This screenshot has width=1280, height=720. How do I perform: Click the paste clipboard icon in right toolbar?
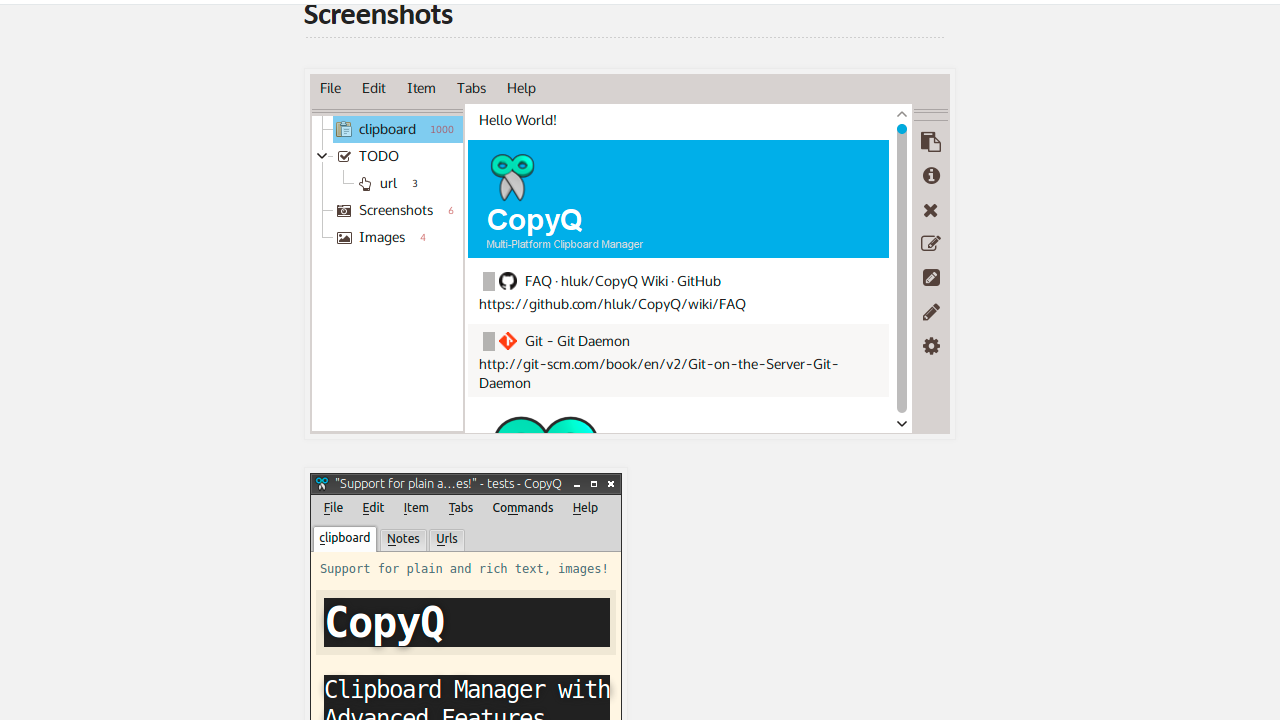[931, 142]
